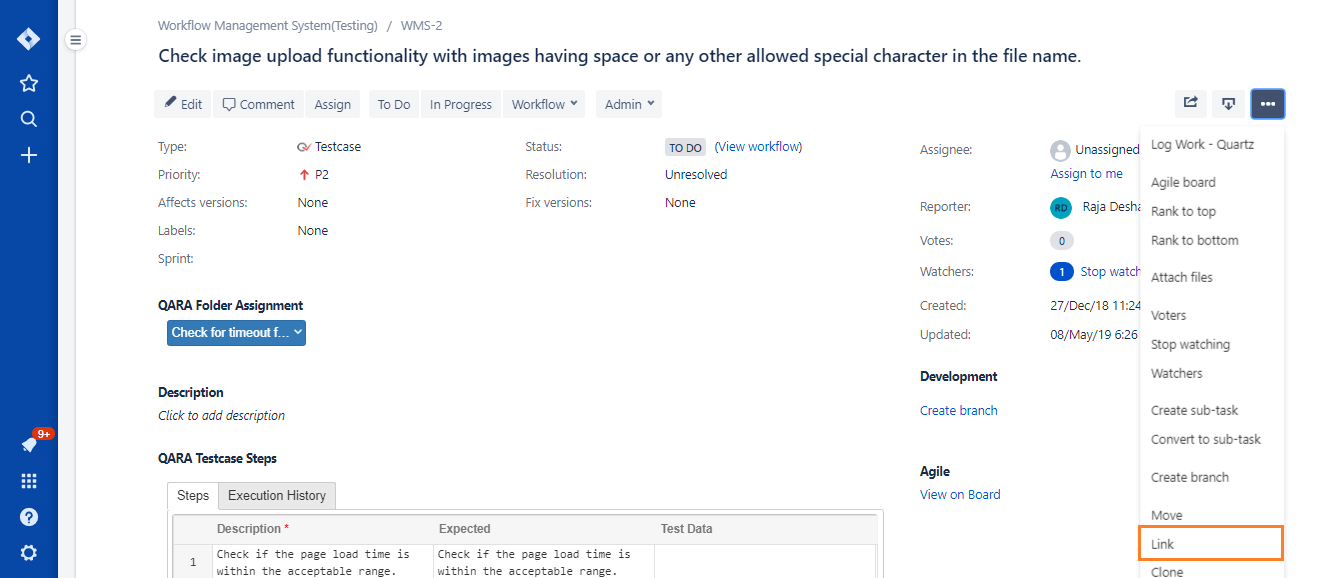Transition issue to In Progress
Image resolution: width=1338 pixels, height=578 pixels.
[461, 104]
